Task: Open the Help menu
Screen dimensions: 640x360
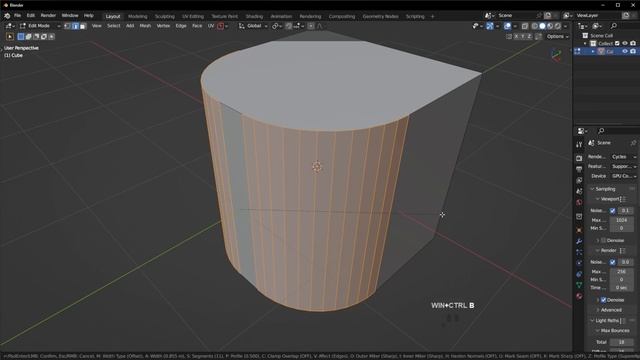Action: coord(89,16)
